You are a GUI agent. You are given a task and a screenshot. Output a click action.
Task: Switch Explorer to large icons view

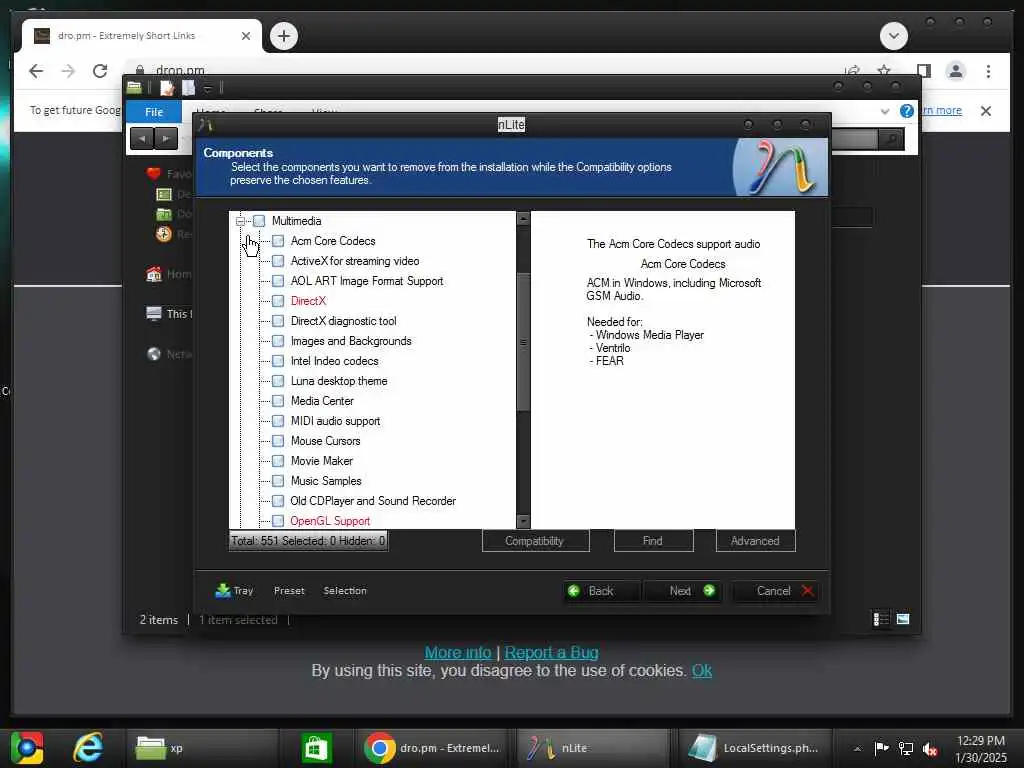pos(903,619)
